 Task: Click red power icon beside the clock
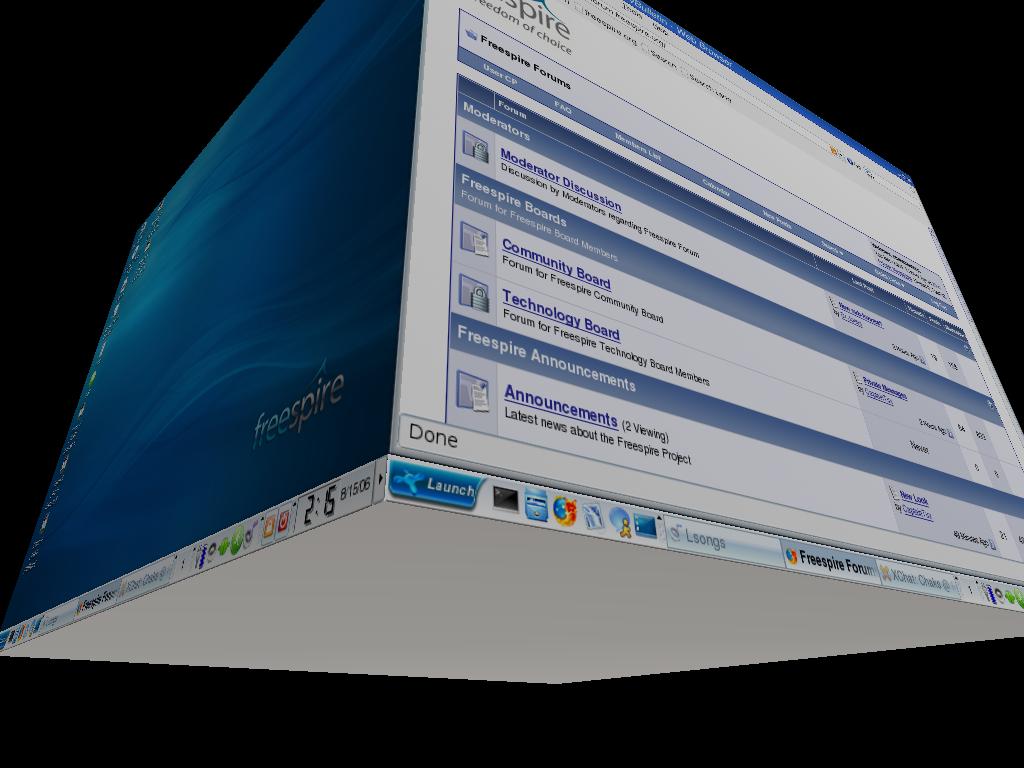click(283, 522)
